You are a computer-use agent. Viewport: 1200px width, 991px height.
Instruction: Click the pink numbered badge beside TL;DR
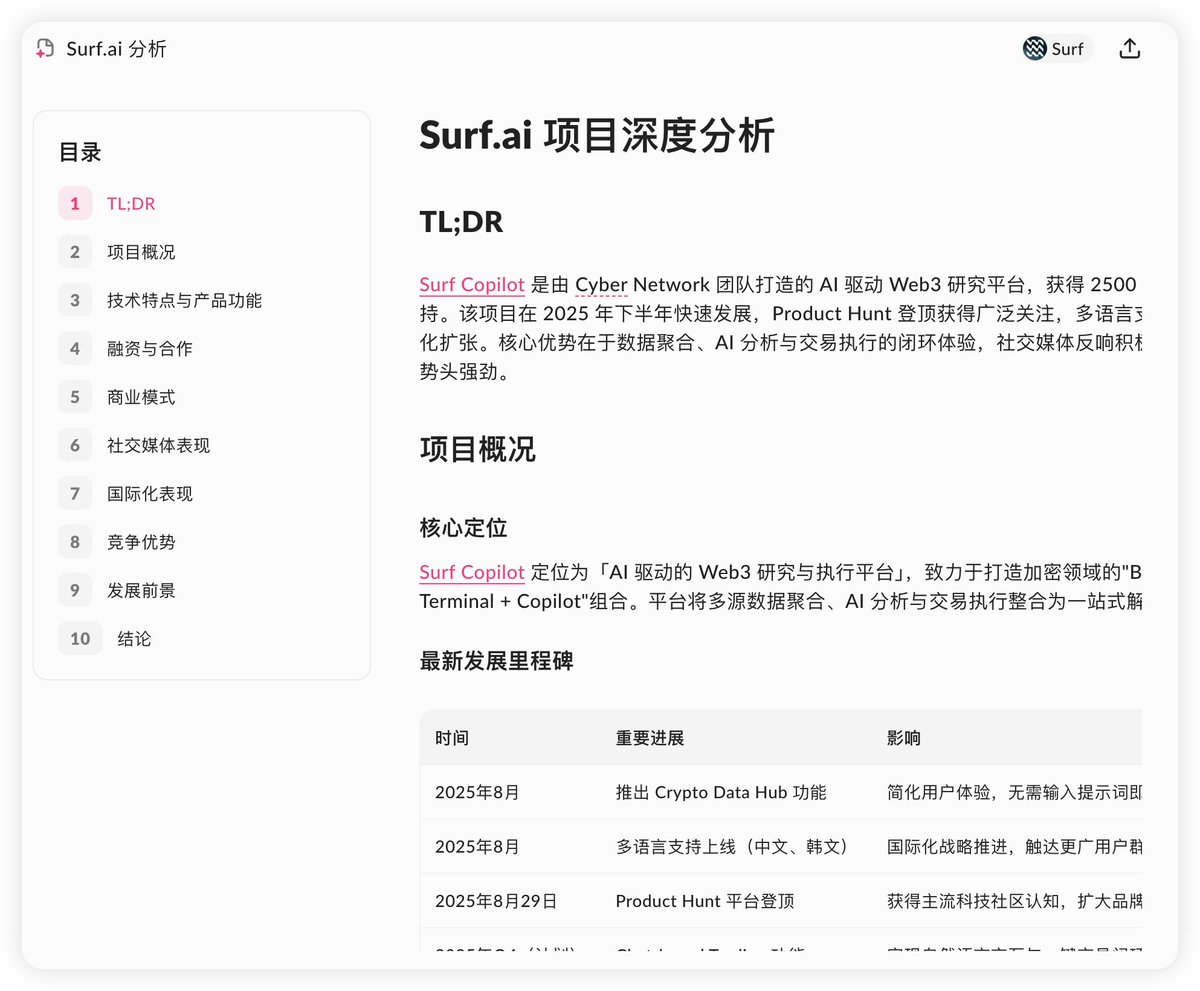pos(75,203)
